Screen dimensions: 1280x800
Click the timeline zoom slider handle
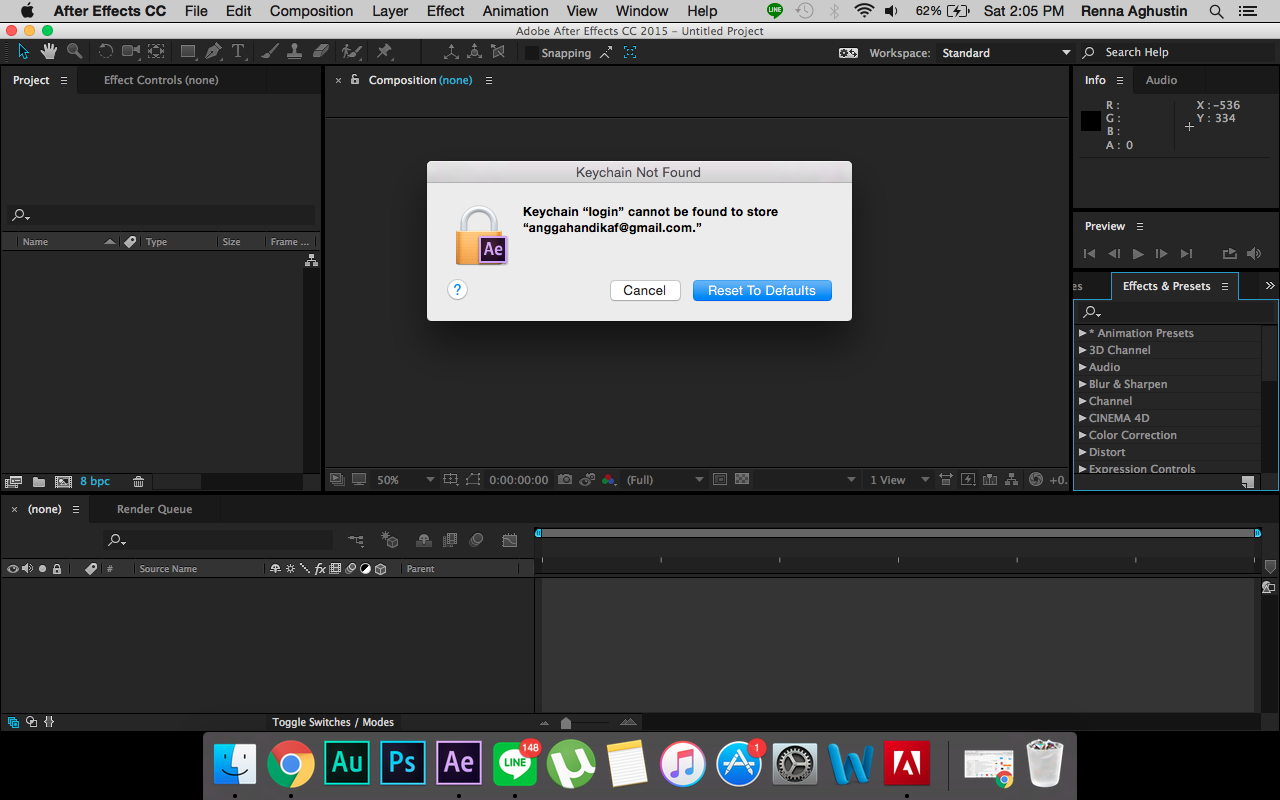point(566,723)
